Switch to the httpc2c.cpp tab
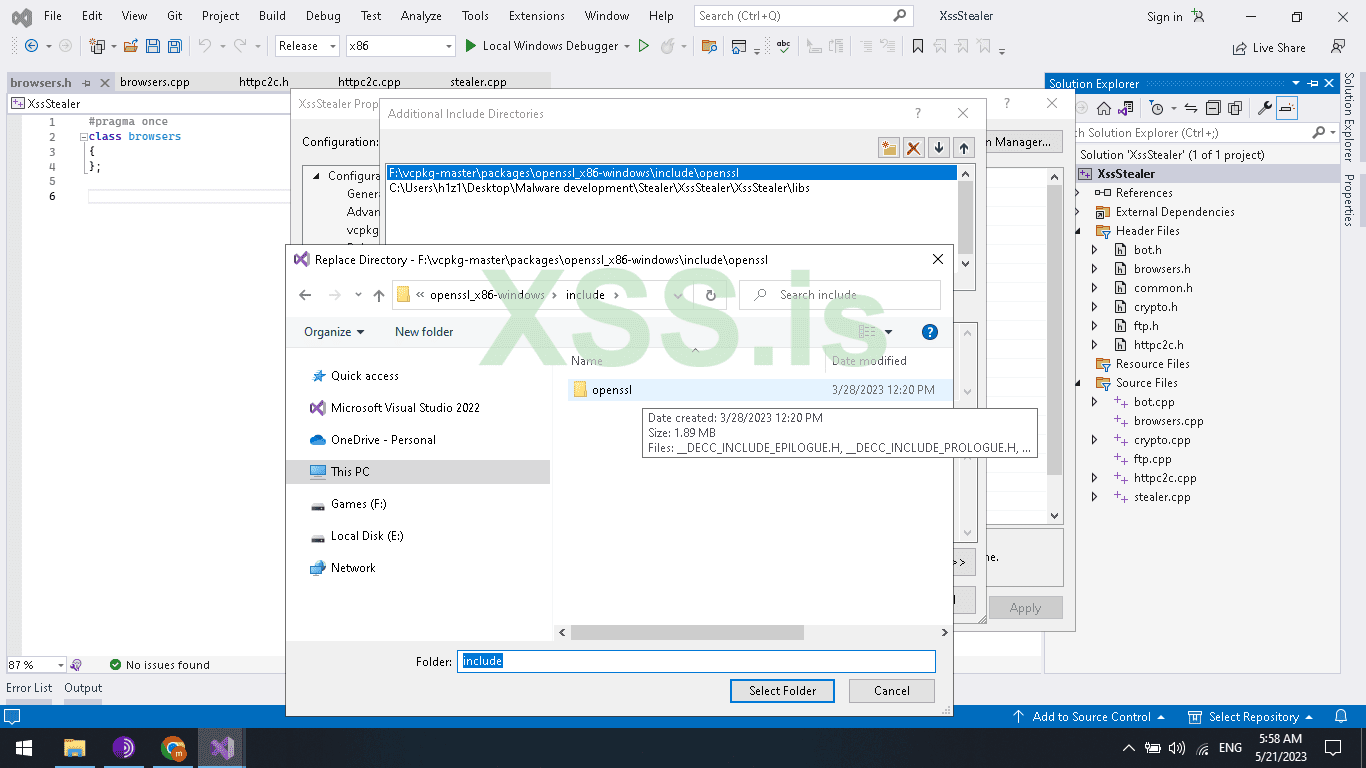The height and width of the screenshot is (768, 1366). (x=369, y=82)
